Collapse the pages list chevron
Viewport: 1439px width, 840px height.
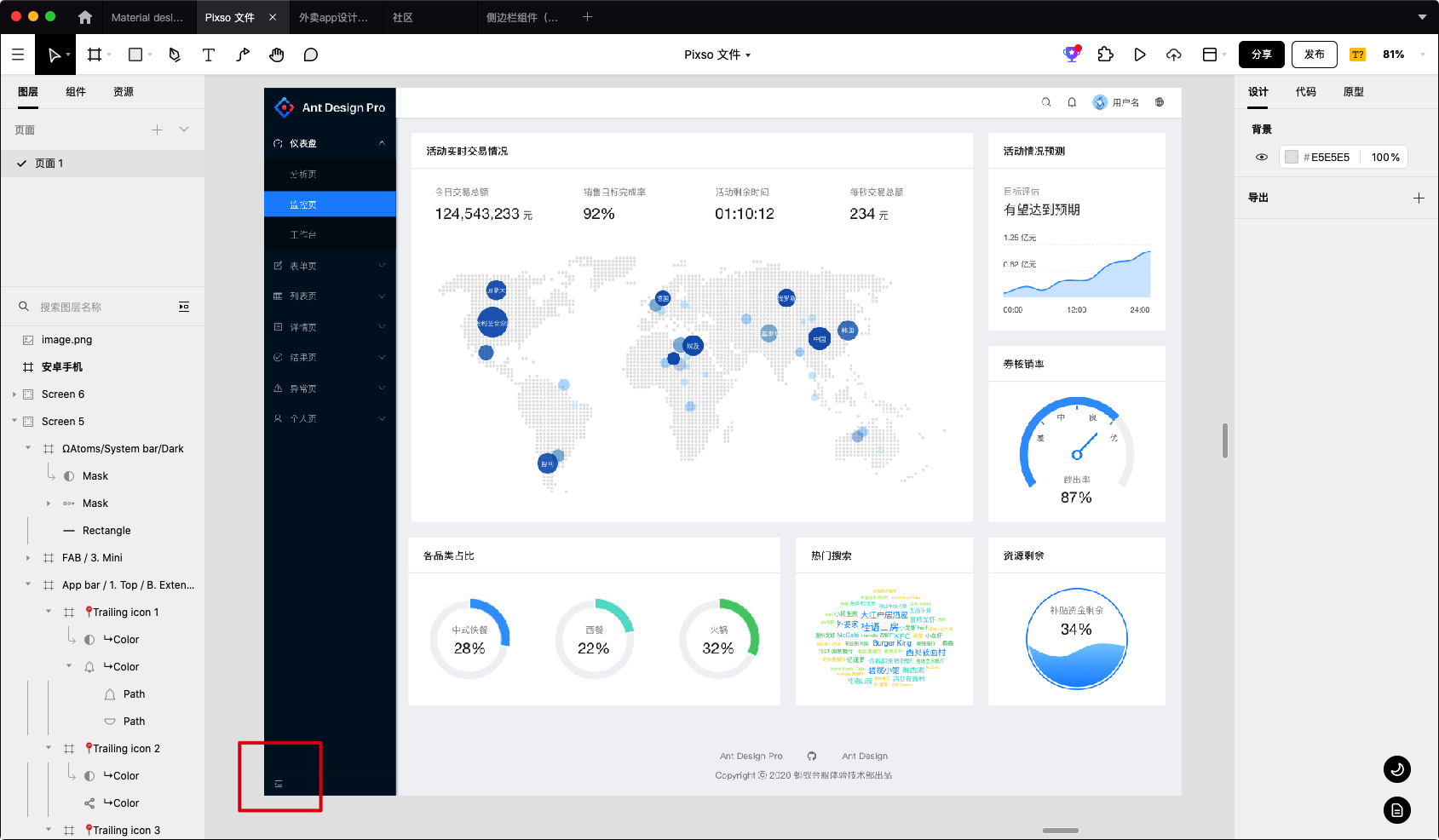click(x=184, y=129)
